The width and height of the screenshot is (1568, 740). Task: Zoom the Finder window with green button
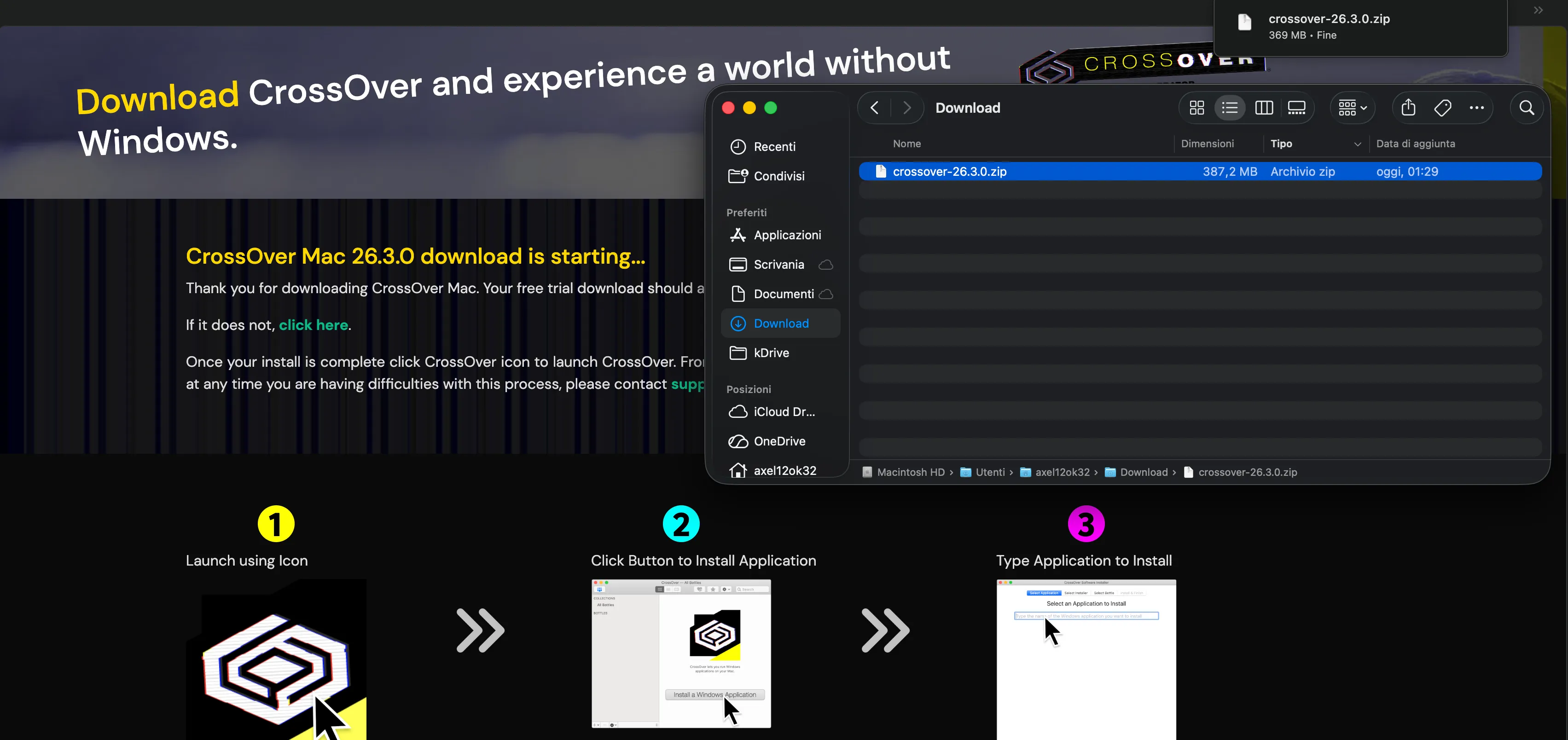(x=771, y=108)
